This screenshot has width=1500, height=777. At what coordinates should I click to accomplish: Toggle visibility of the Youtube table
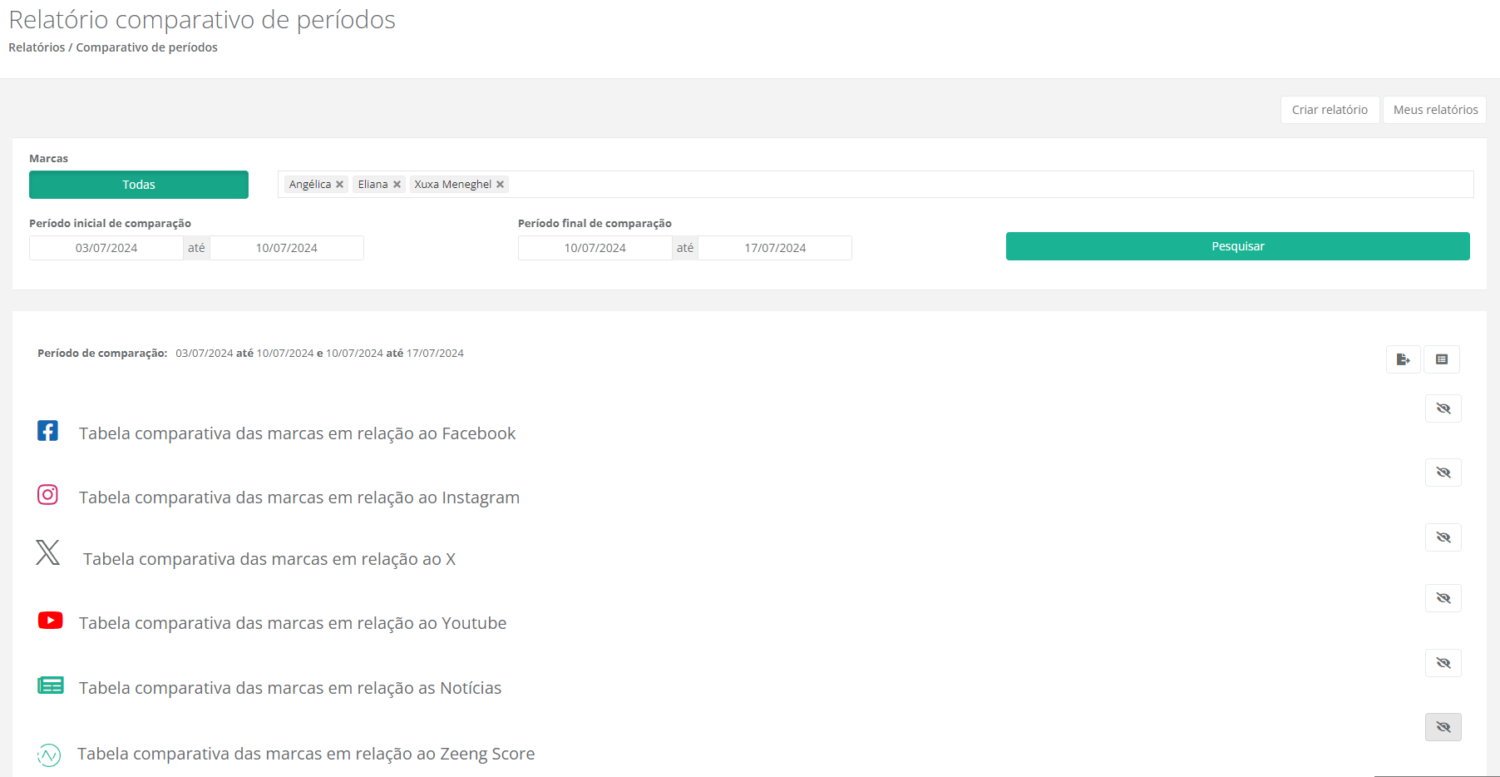tap(1442, 598)
